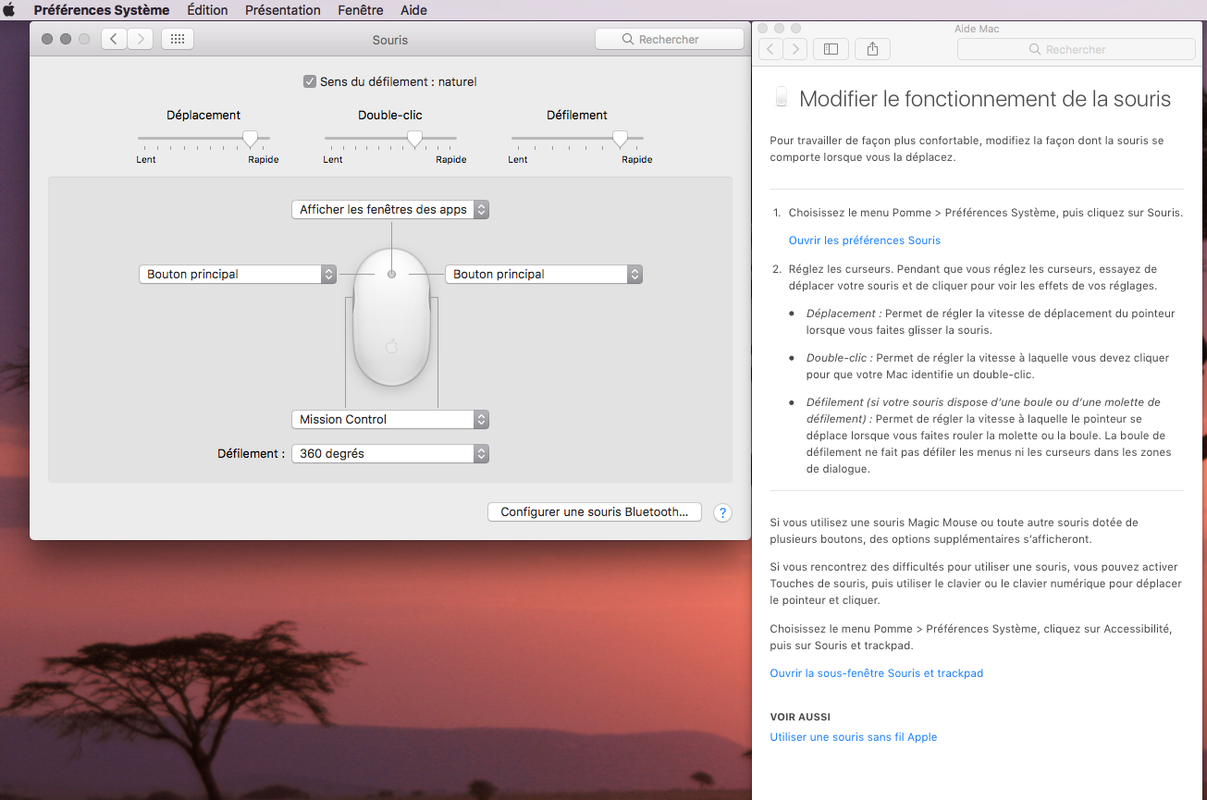Open the right Bouton principal dropdown
1207x800 pixels.
pos(543,274)
